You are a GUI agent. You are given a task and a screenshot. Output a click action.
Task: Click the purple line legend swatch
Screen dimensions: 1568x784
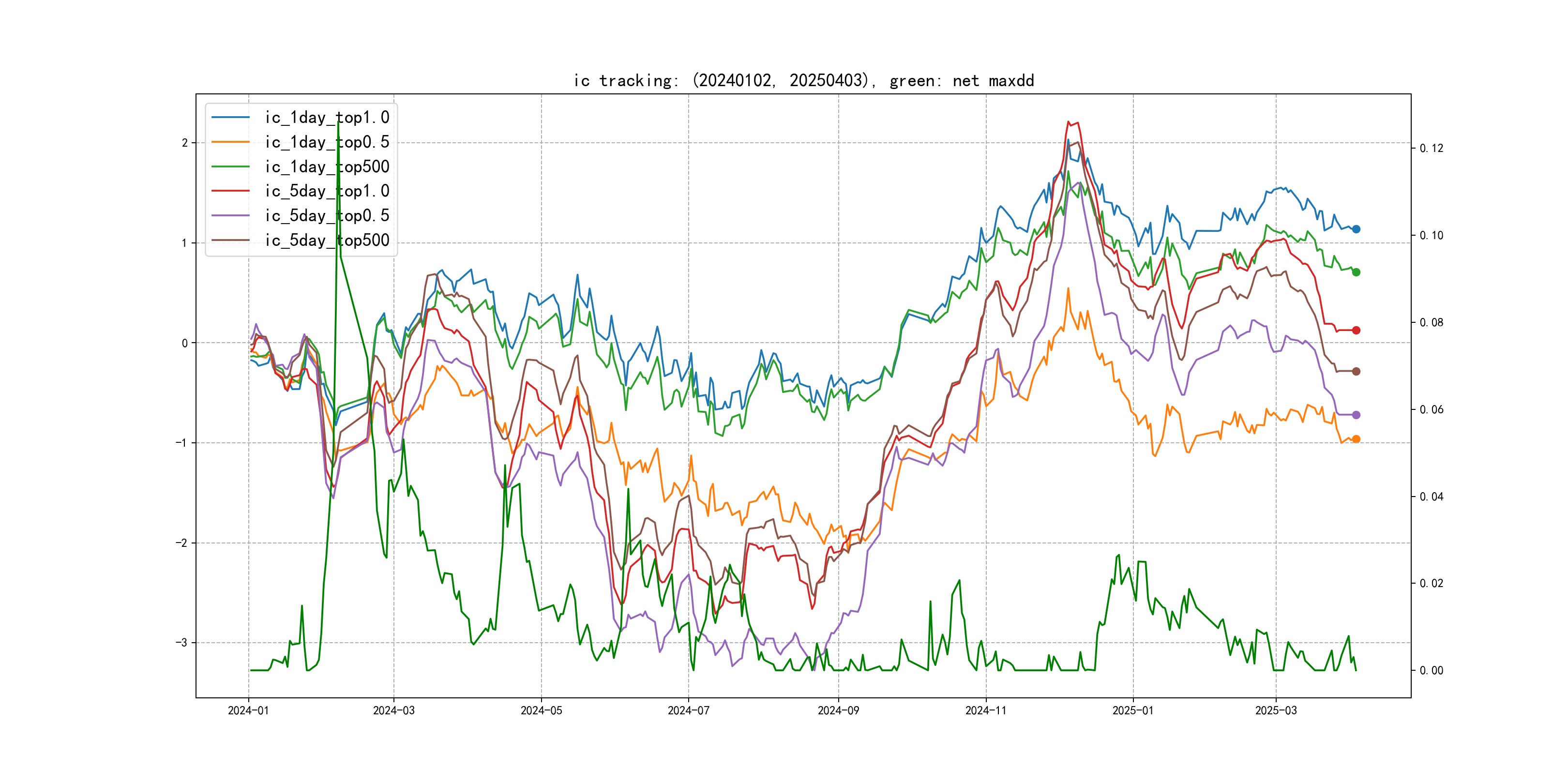pyautogui.click(x=231, y=215)
